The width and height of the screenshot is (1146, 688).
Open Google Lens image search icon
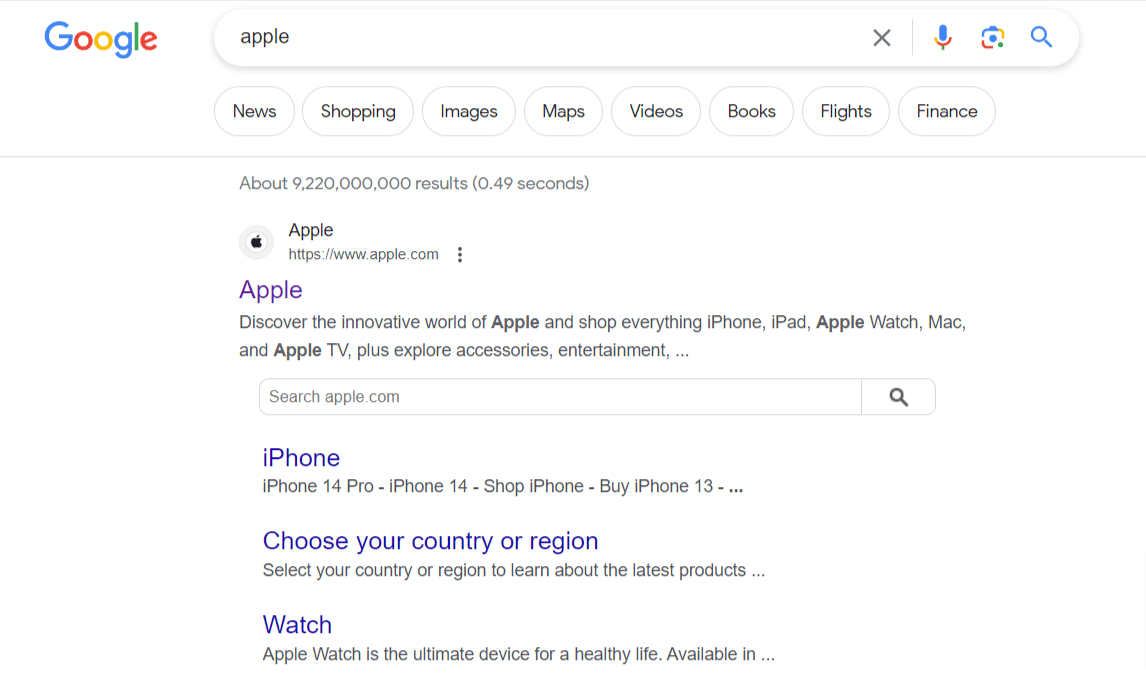pyautogui.click(x=992, y=38)
